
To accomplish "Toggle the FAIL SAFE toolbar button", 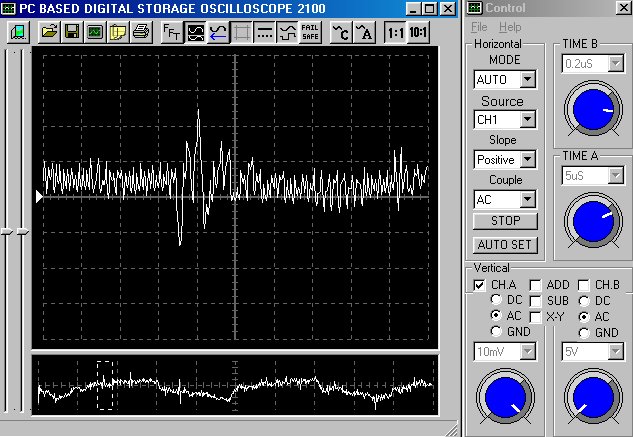I will [x=310, y=31].
